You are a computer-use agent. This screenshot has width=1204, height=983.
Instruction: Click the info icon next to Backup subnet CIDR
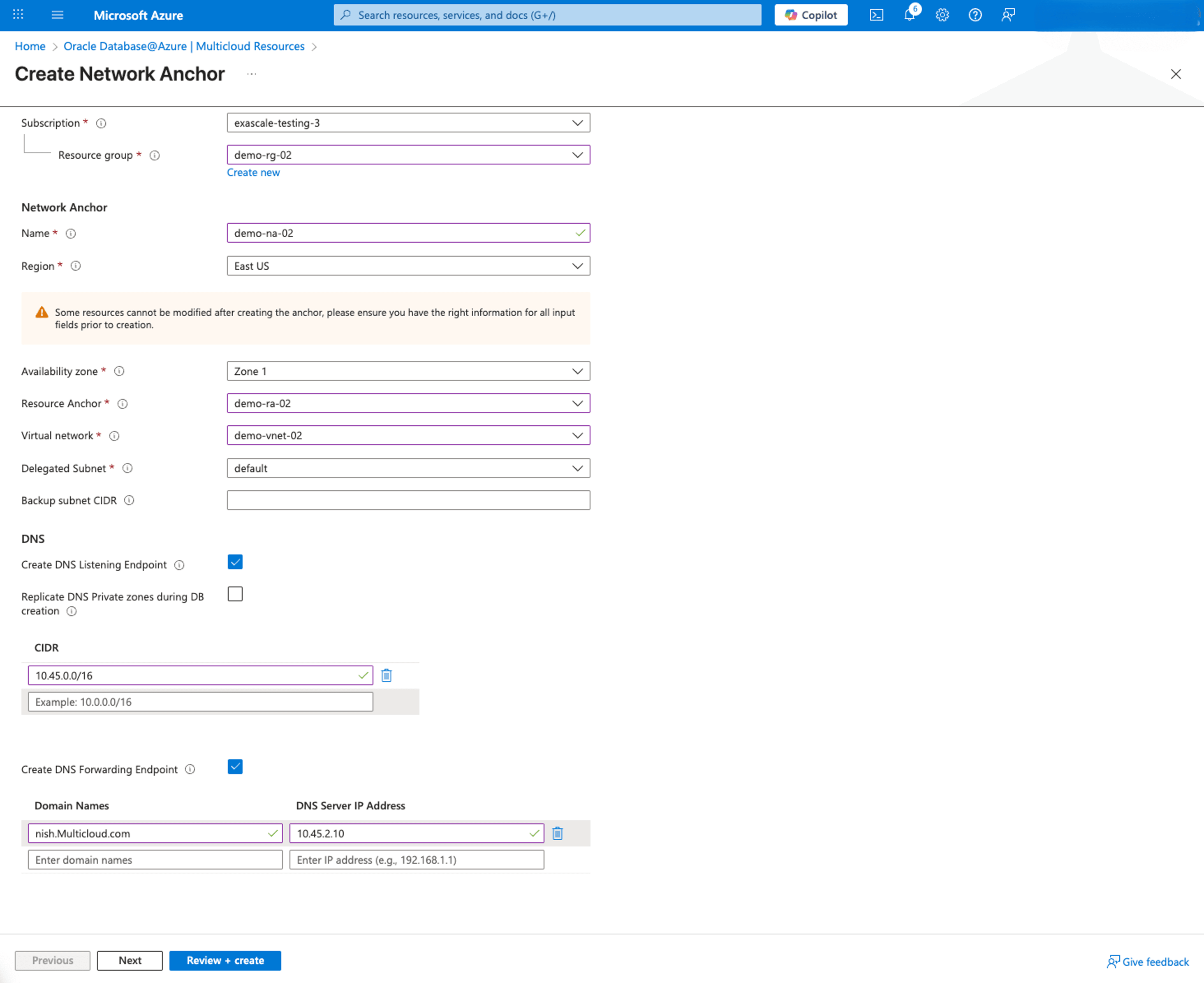click(129, 500)
